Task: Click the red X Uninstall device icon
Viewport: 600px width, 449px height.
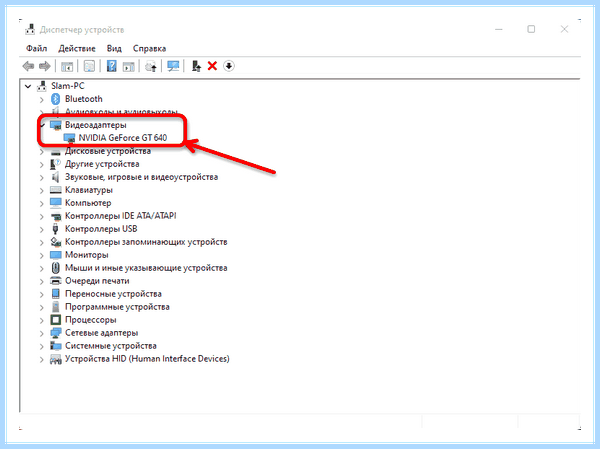Action: [x=212, y=66]
